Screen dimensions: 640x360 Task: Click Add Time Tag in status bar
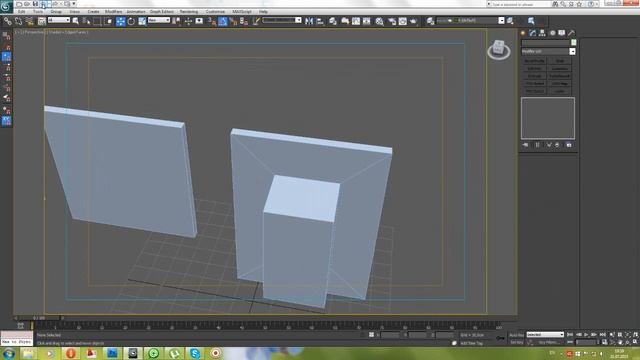click(x=471, y=343)
